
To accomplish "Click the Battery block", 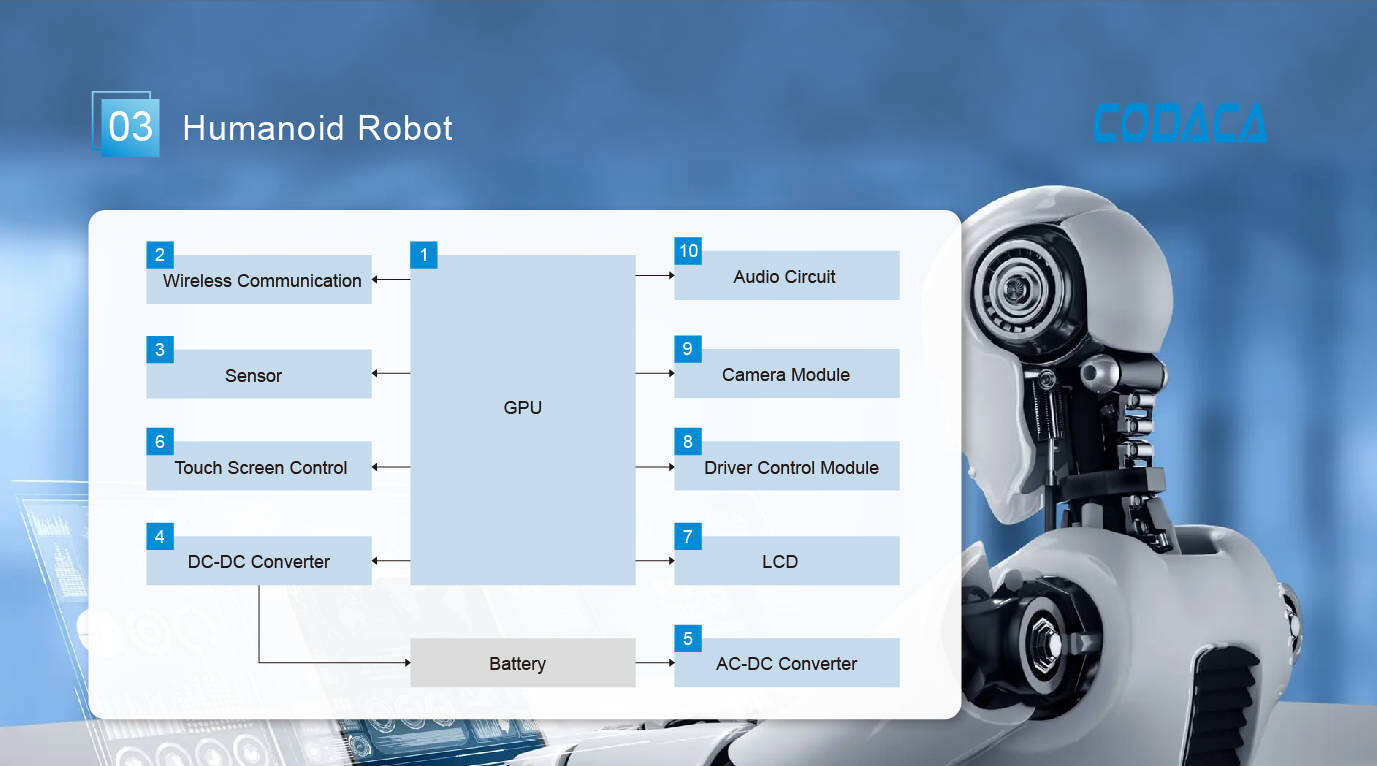I will click(x=522, y=663).
